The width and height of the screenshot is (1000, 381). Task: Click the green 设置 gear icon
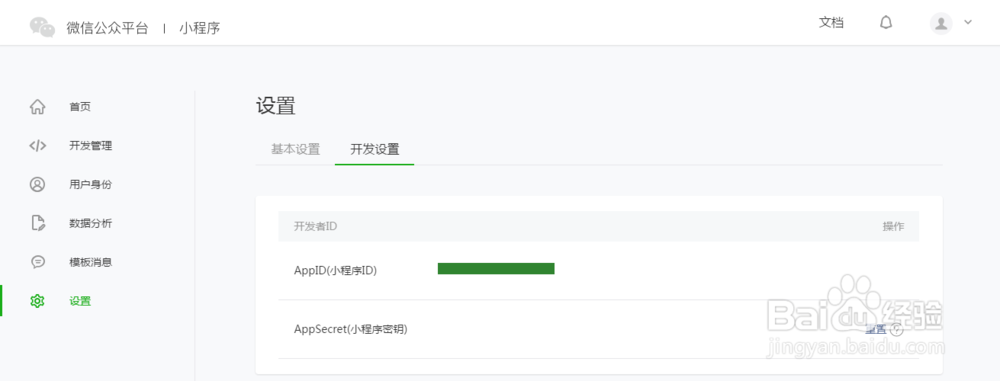coord(38,301)
